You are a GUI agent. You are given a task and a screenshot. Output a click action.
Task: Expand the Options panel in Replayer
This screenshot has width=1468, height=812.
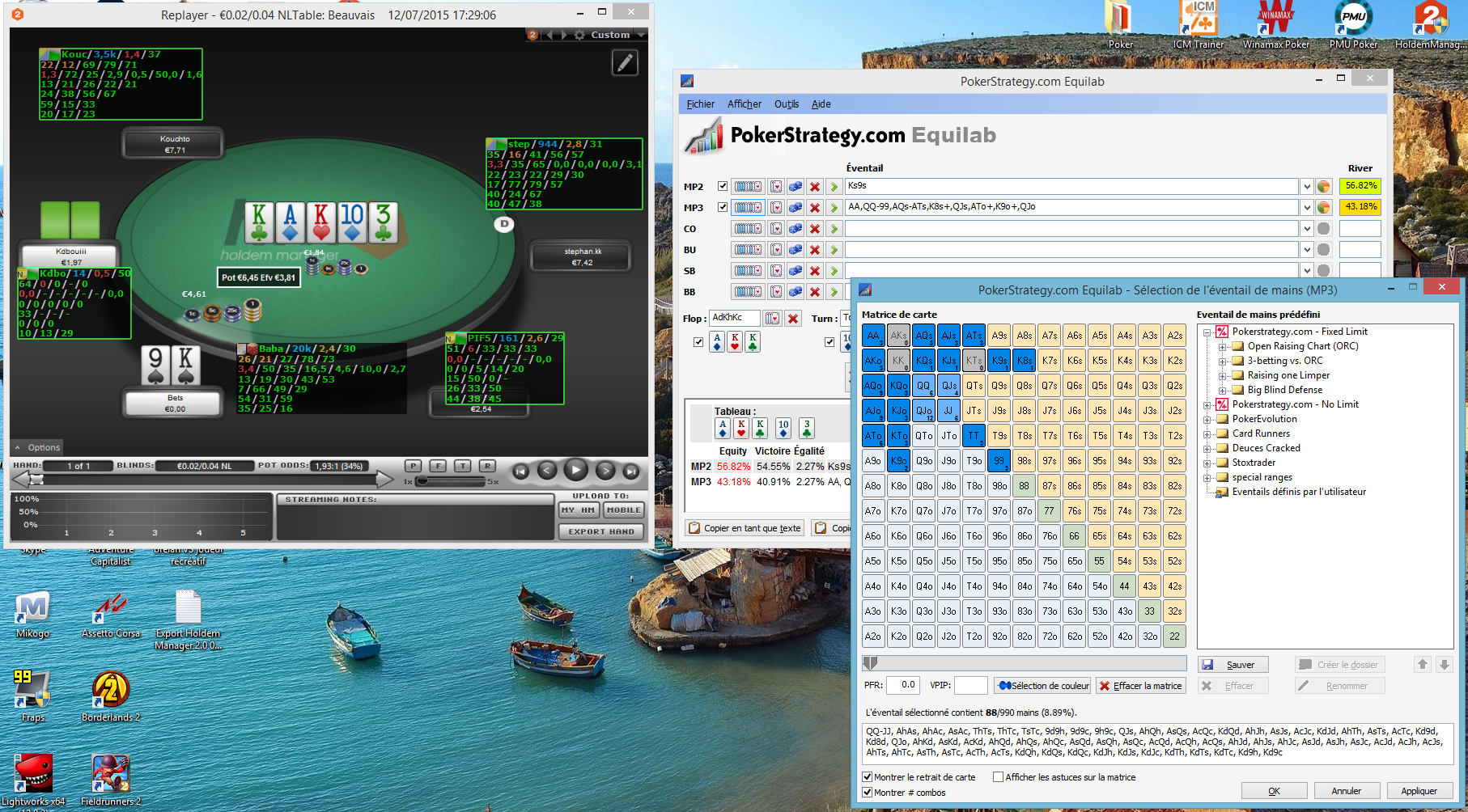coord(37,447)
